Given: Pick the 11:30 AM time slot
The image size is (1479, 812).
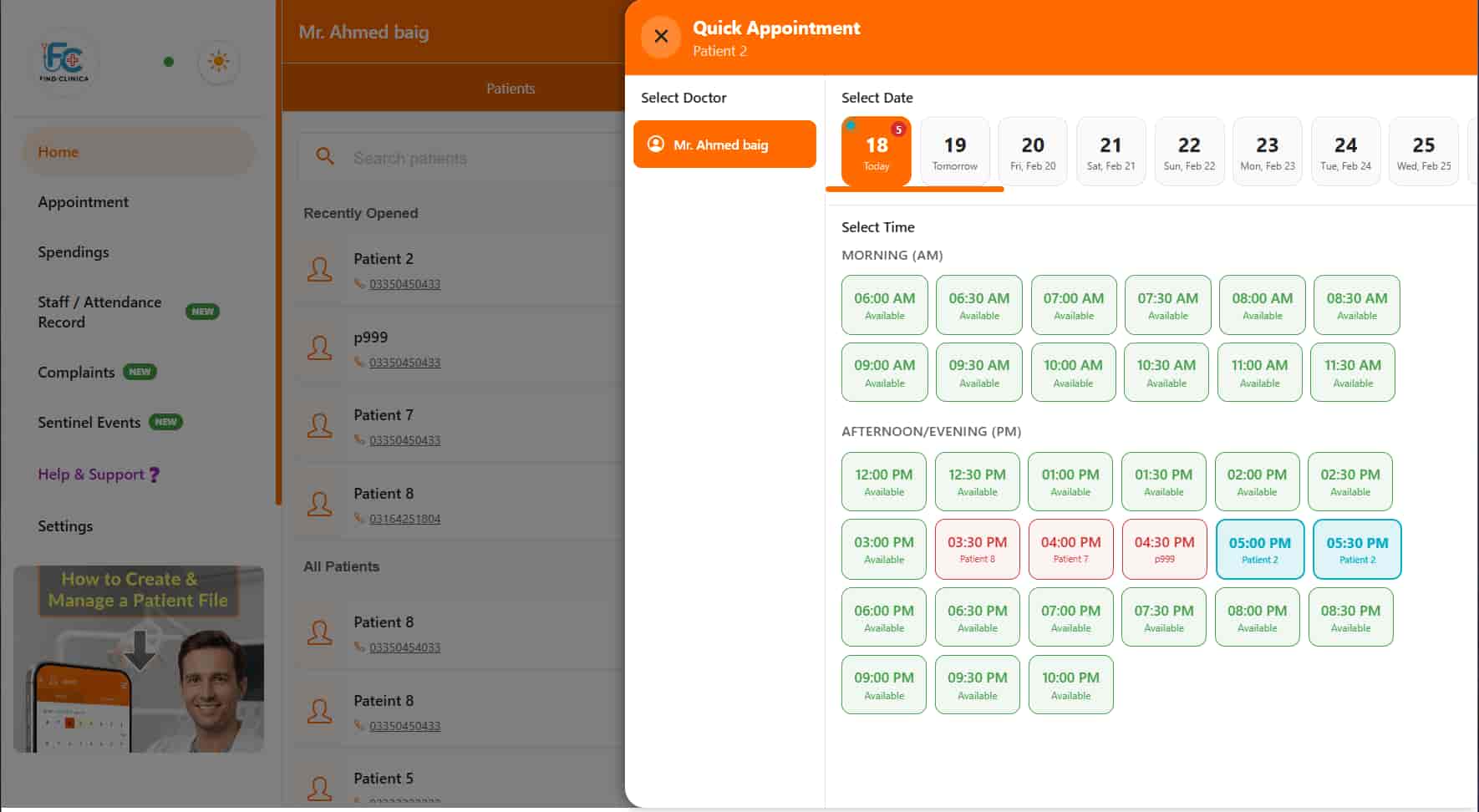Looking at the screenshot, I should (x=1353, y=373).
